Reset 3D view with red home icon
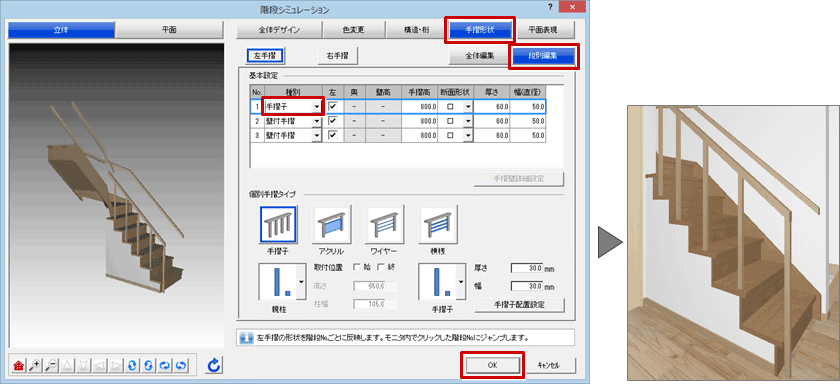The width and height of the screenshot is (840, 384). pyautogui.click(x=18, y=365)
